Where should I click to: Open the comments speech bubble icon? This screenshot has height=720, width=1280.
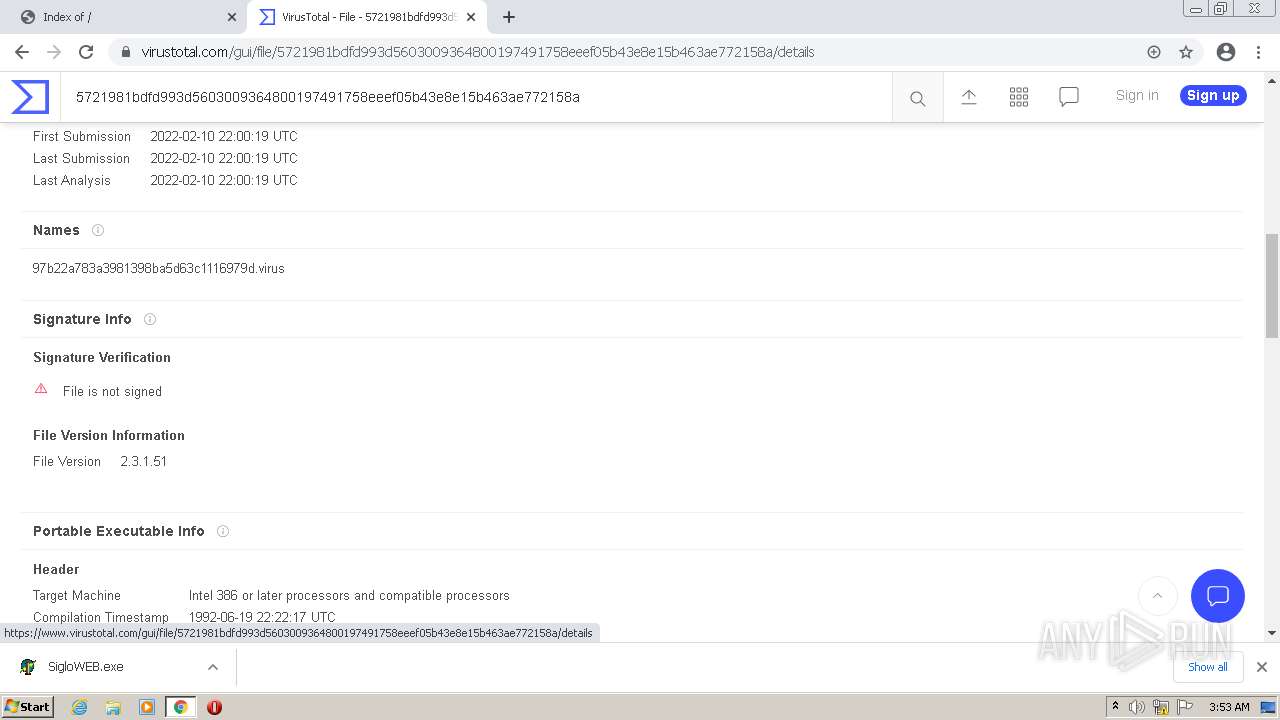[x=1069, y=97]
